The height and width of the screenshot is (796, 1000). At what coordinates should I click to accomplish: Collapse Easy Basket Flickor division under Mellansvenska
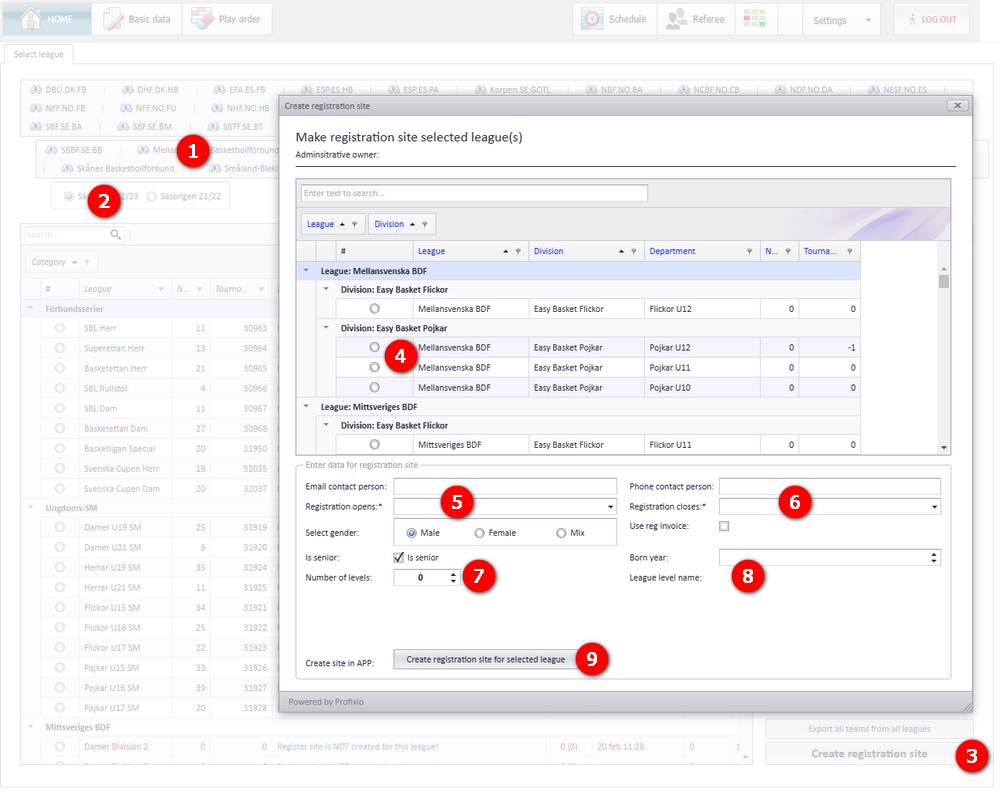coord(326,290)
